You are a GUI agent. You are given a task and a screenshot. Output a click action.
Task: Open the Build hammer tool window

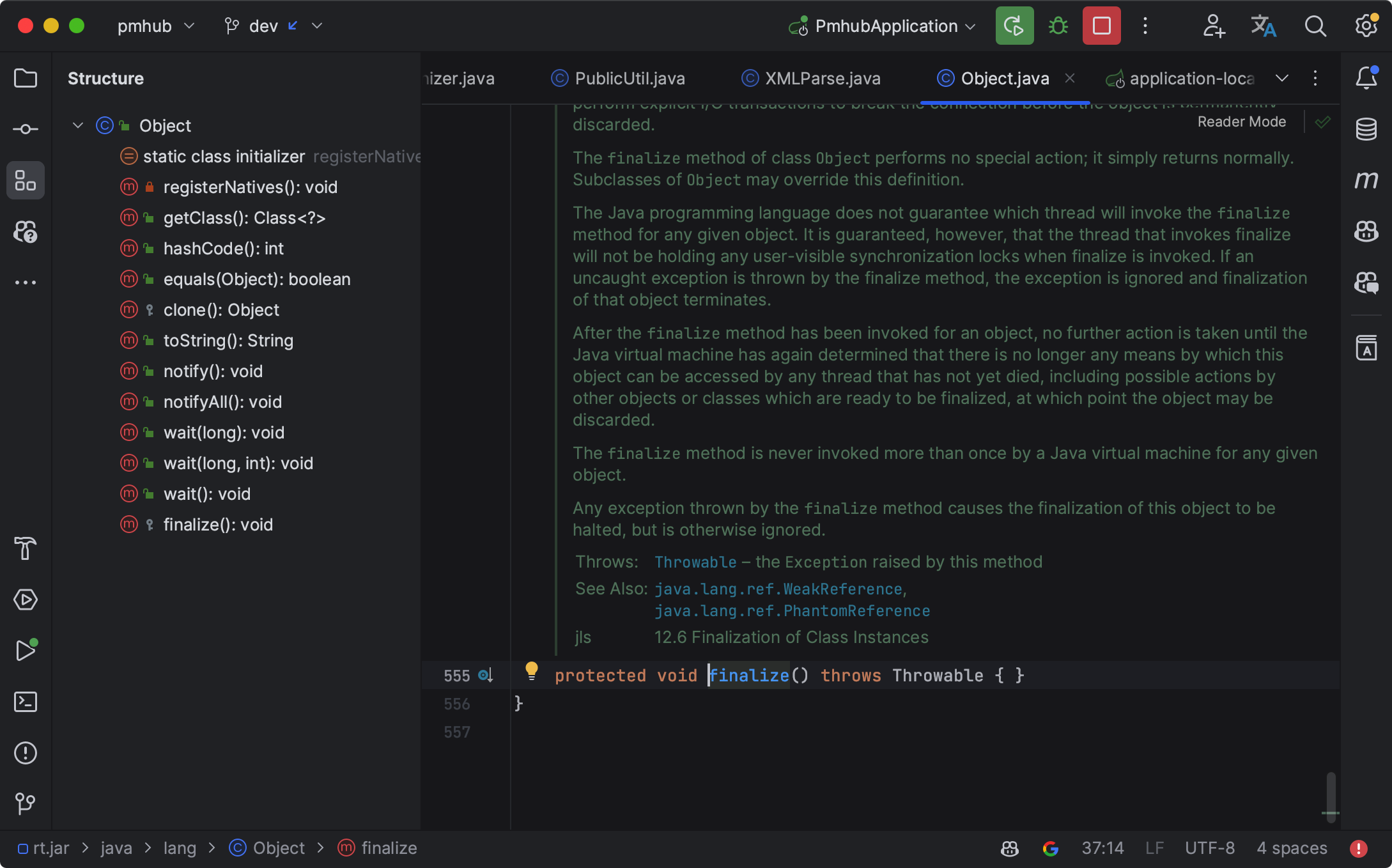26,548
